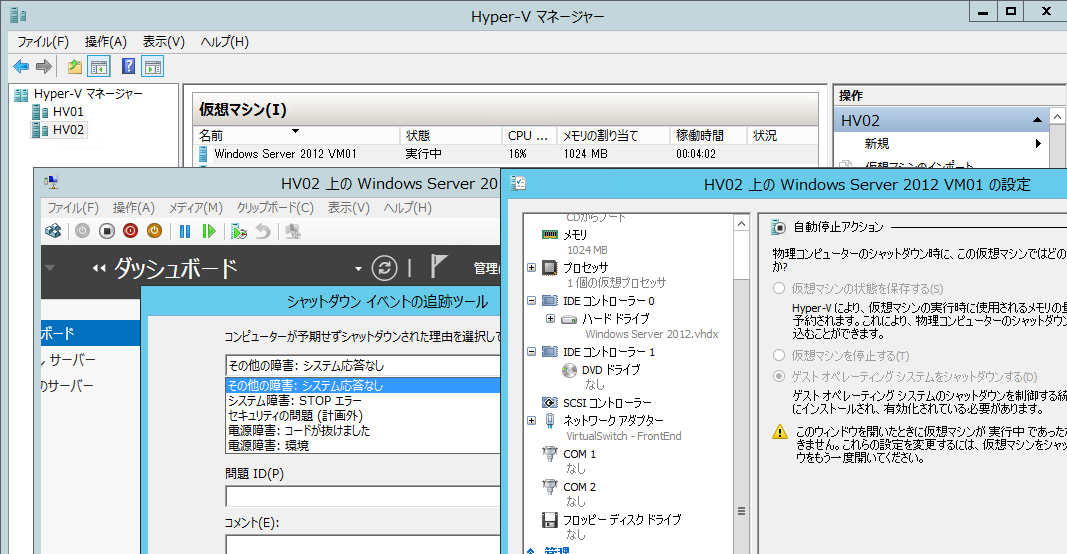
Task: Open the notifications flag in Server Manager
Action: [439, 266]
